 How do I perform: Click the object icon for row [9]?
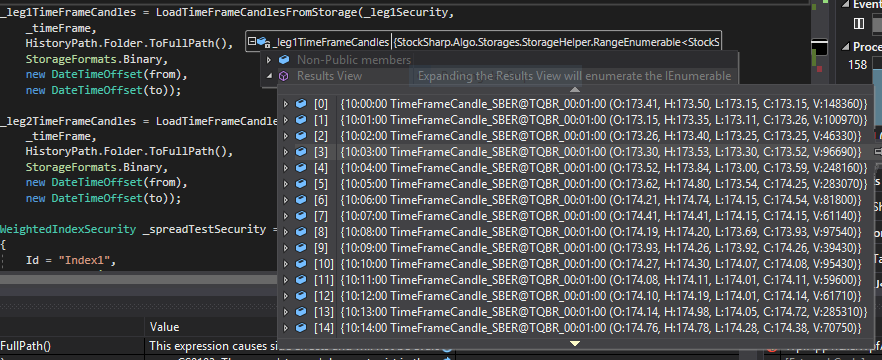click(x=302, y=248)
